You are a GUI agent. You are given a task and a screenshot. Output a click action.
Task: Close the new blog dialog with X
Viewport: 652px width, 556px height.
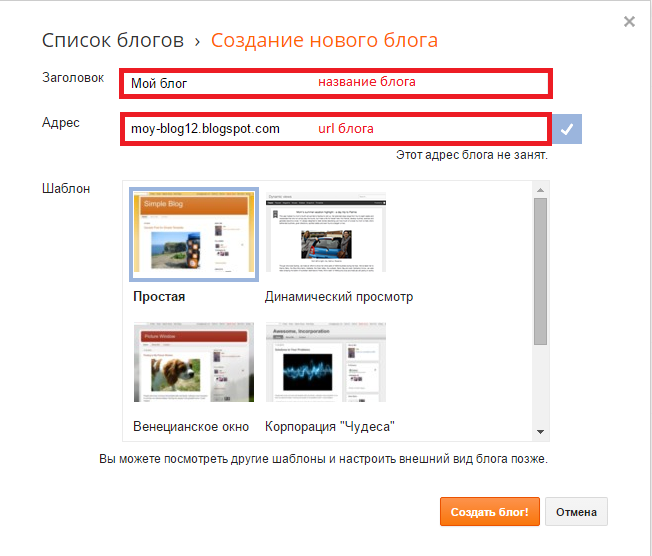point(629,22)
